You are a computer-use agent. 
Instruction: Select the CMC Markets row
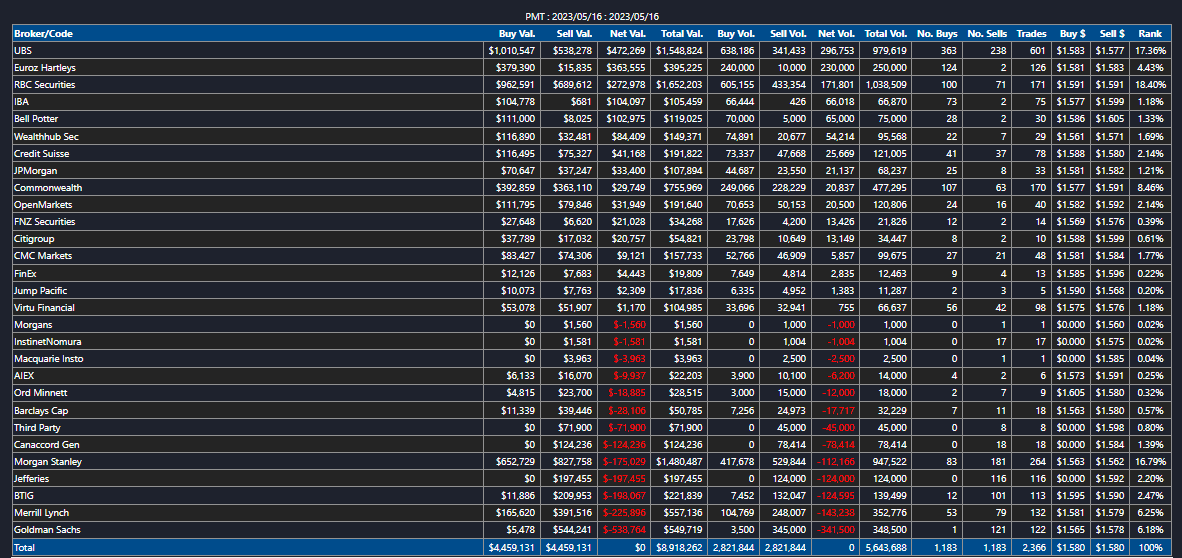click(591, 256)
